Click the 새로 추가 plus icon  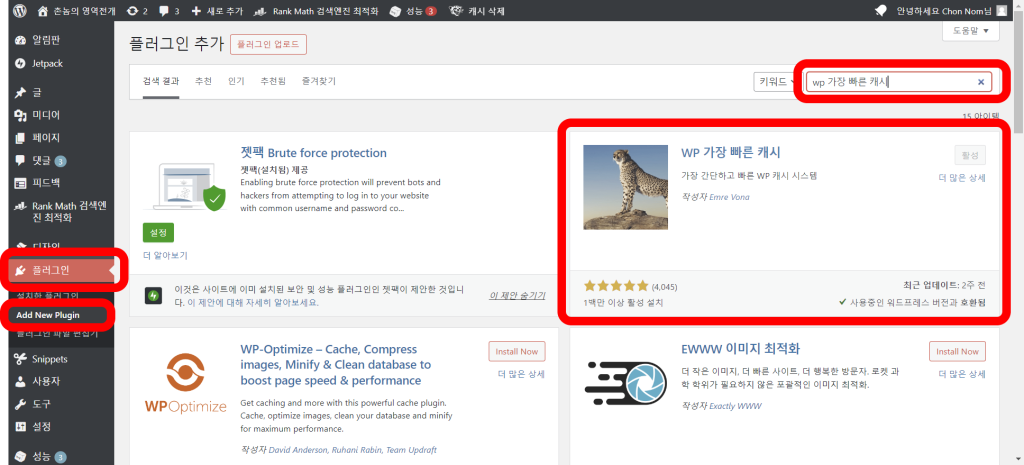tap(196, 10)
